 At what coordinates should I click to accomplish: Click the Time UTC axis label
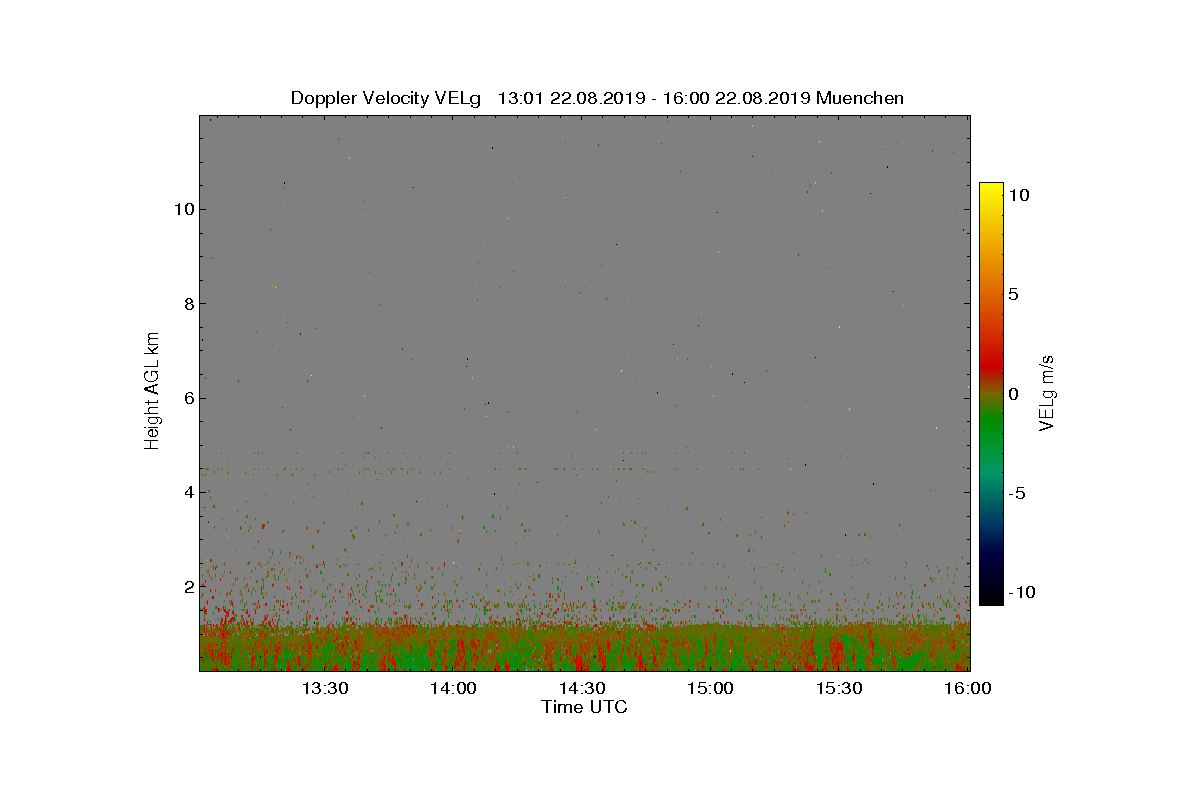(x=585, y=707)
